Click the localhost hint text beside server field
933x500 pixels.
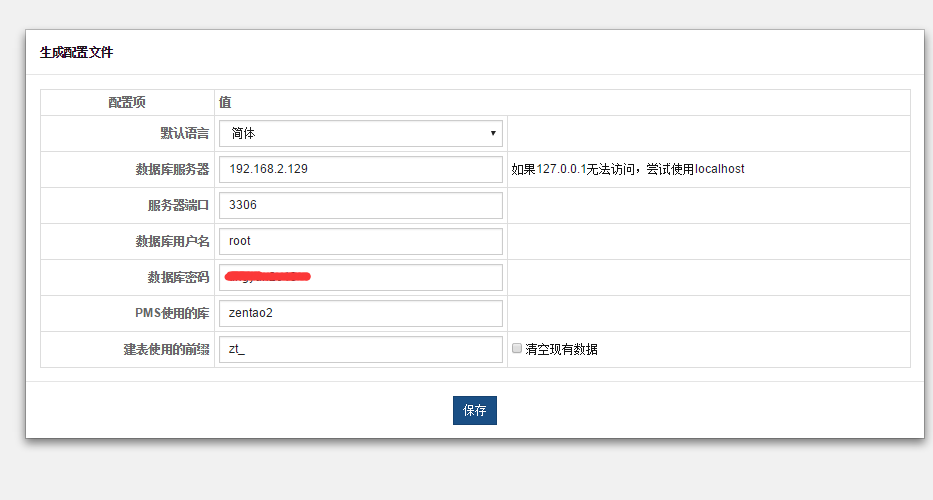[719, 169]
